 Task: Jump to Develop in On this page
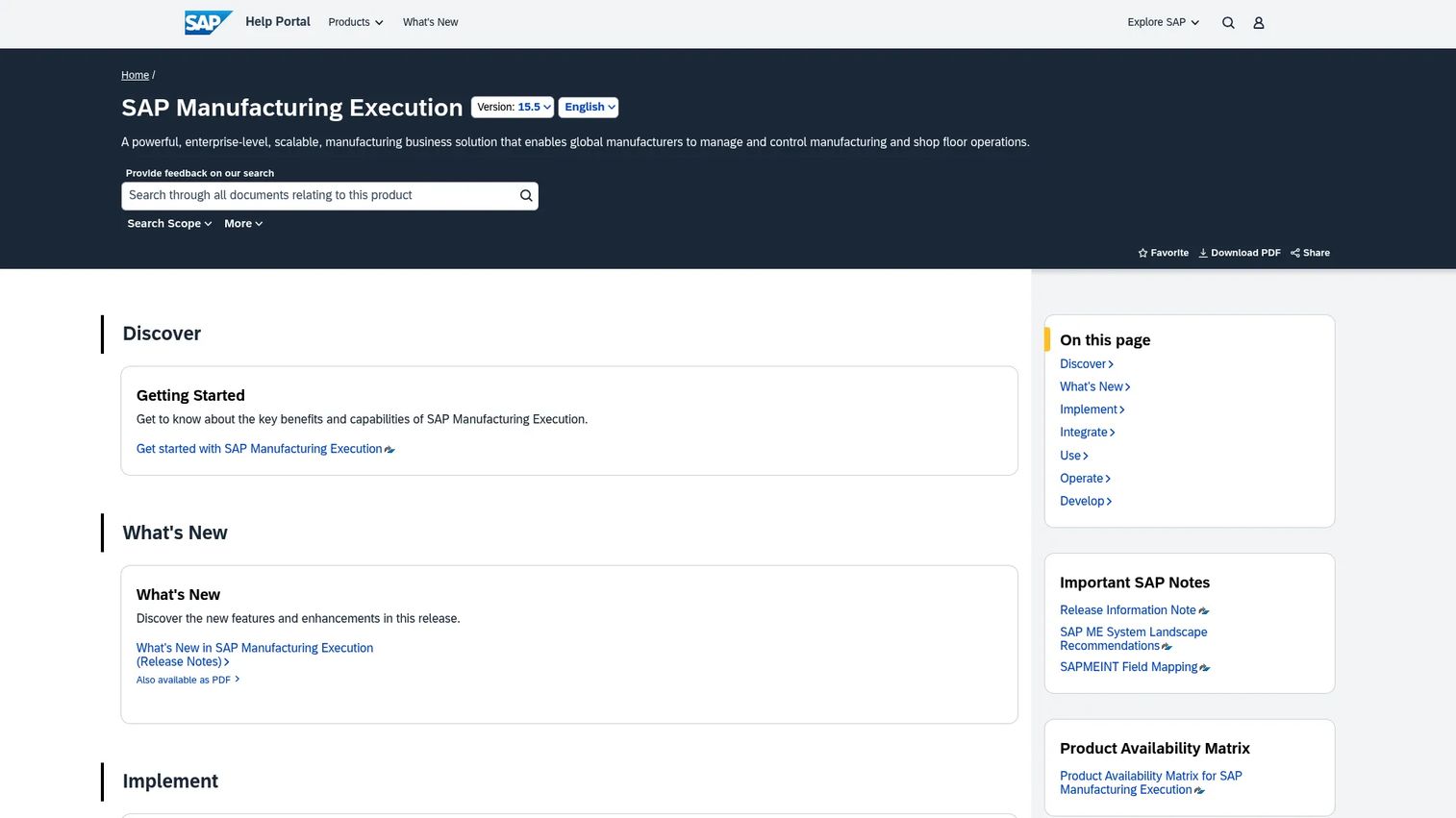pos(1086,502)
